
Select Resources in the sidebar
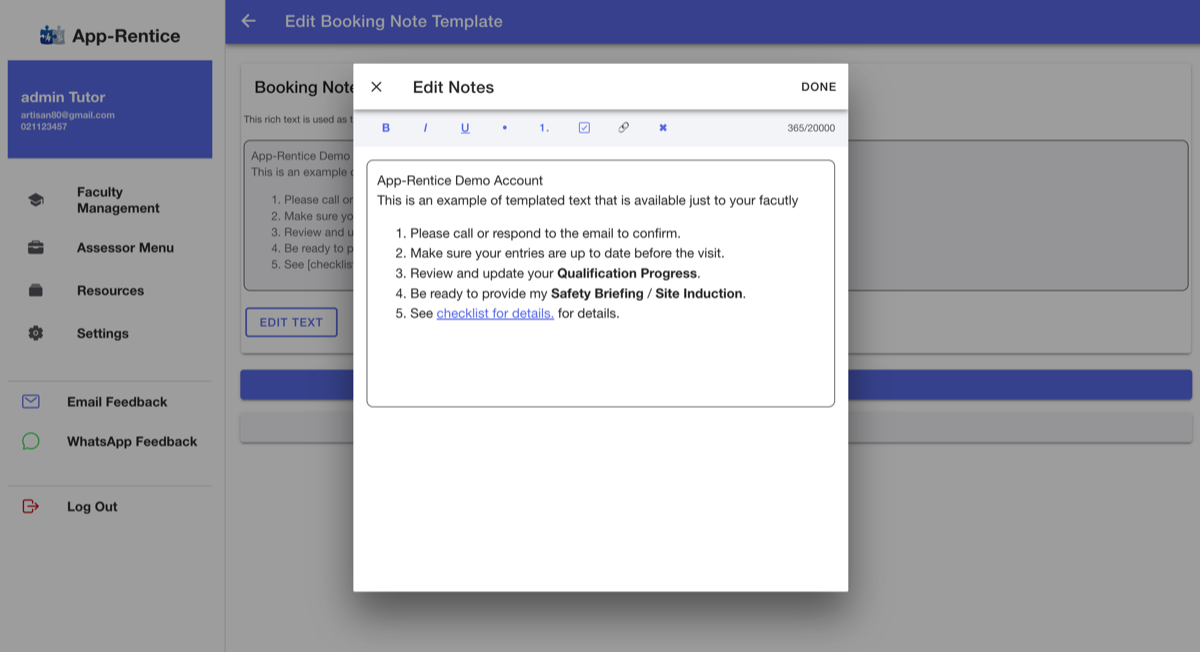pos(110,291)
